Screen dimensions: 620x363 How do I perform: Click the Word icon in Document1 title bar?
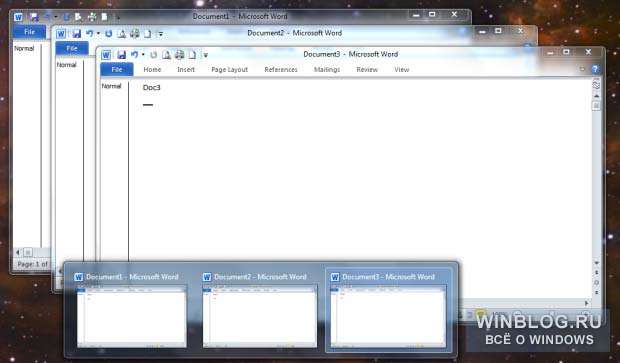tap(18, 17)
